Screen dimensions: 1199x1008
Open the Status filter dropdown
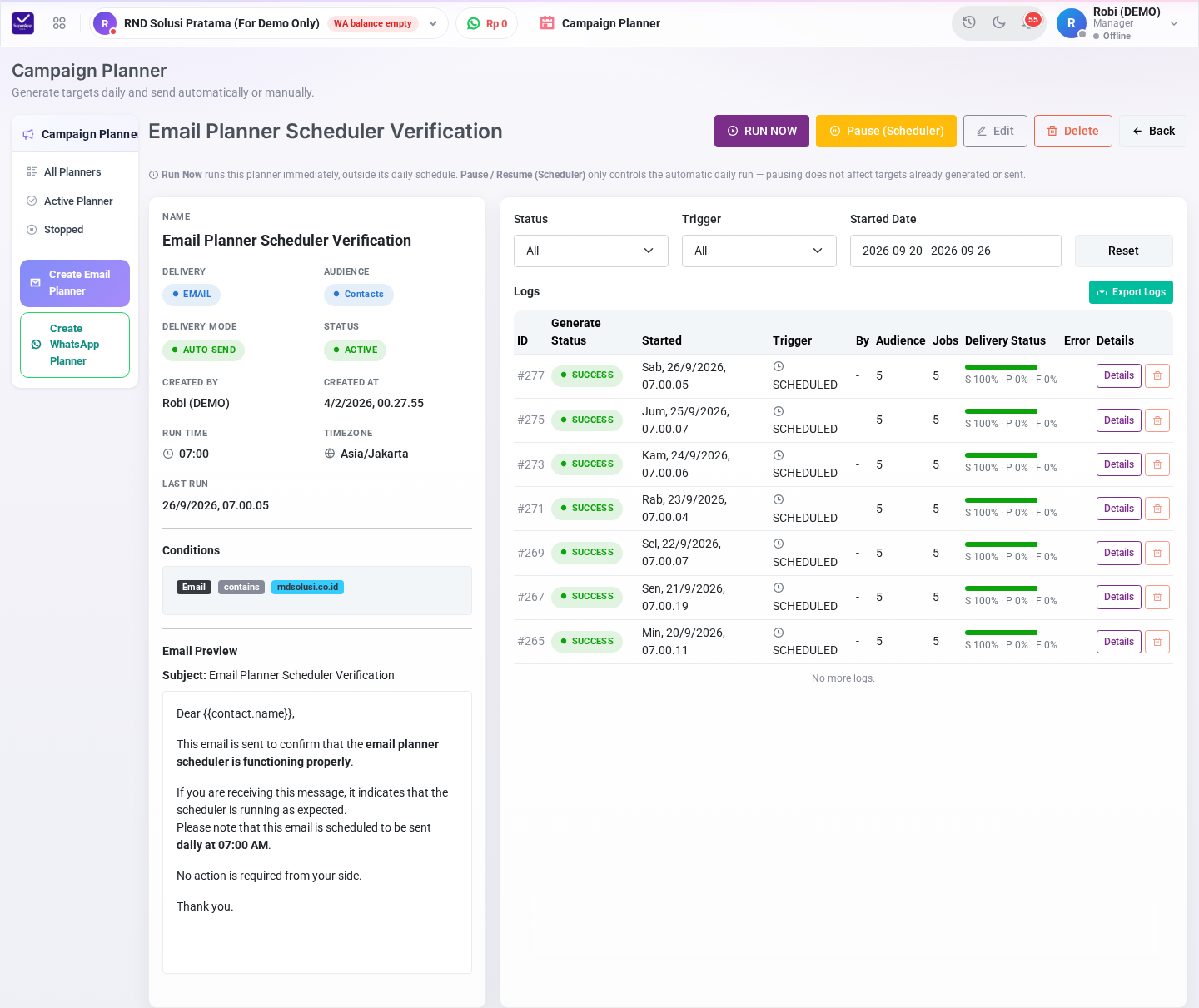click(591, 251)
